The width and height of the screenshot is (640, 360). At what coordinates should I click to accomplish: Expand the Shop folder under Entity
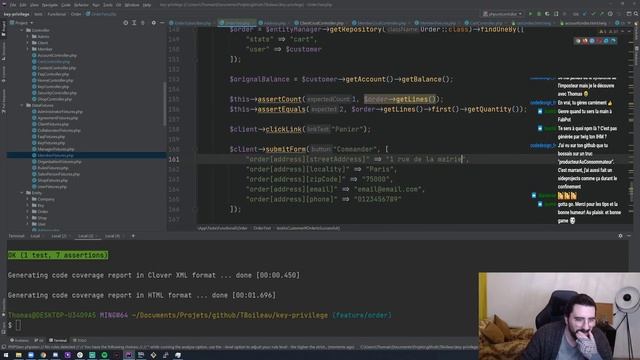(x=28, y=218)
